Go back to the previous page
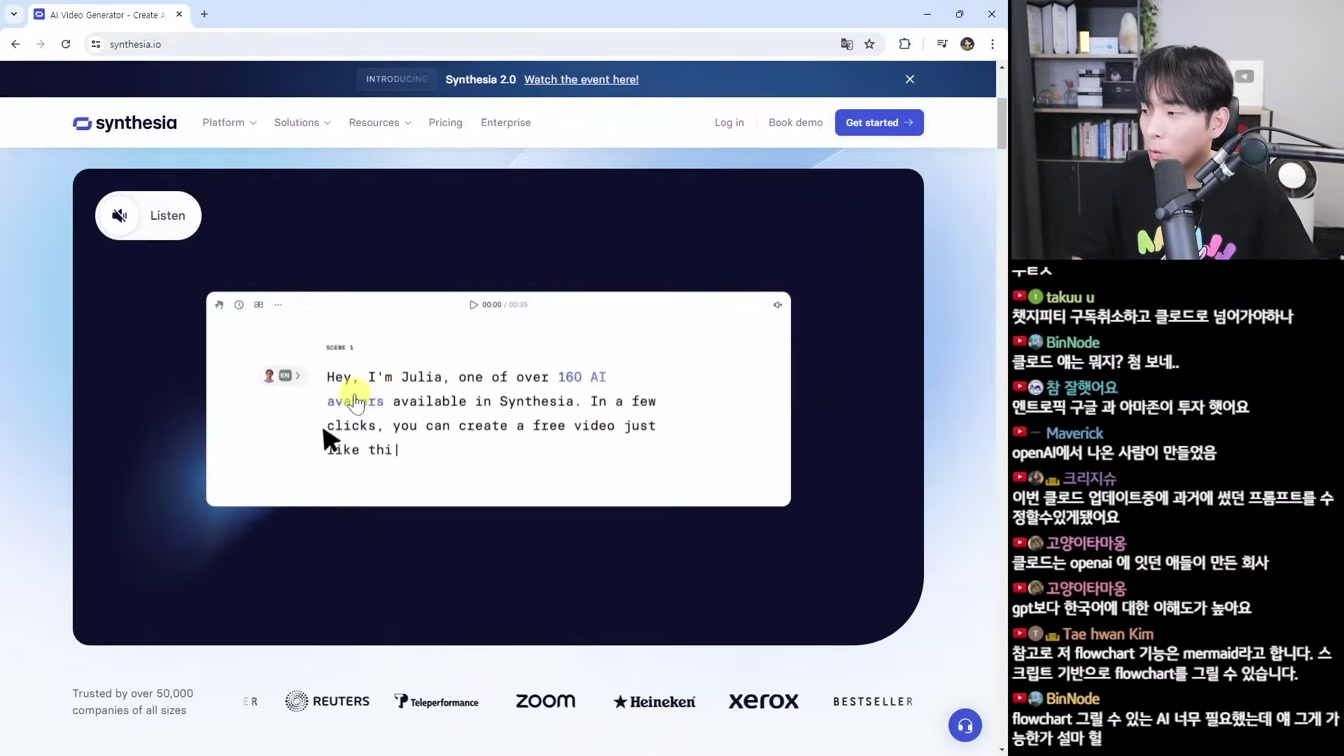1344x756 pixels. pos(15,44)
